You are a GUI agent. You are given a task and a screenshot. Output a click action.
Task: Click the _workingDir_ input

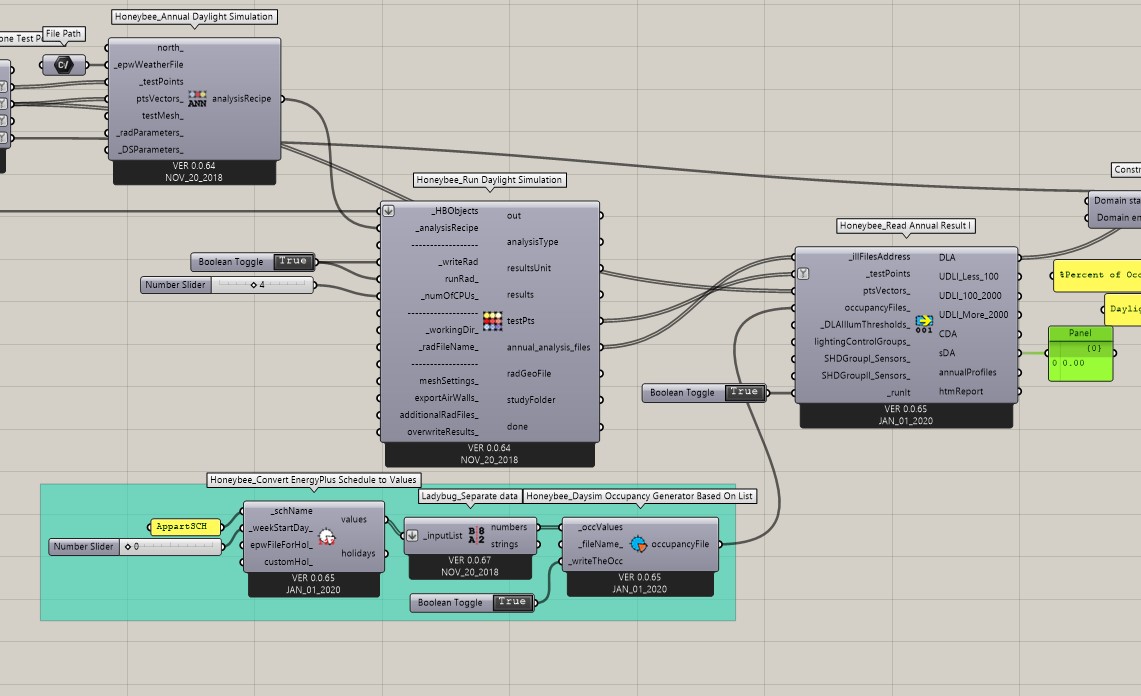(452, 330)
